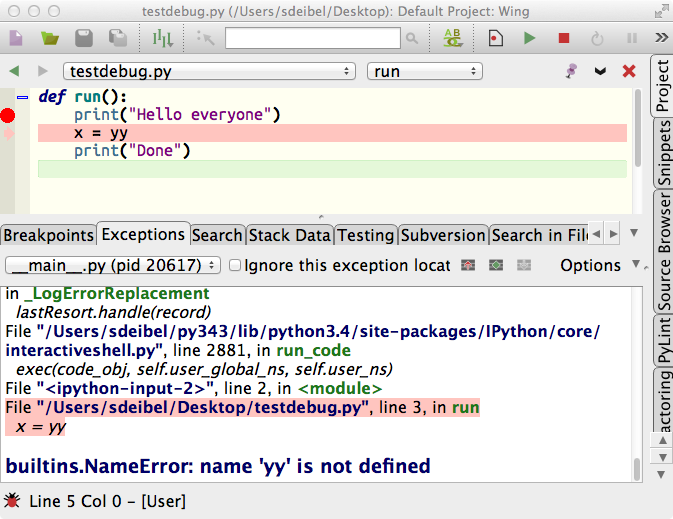Click the down stack frame icon
The image size is (673, 519).
(x=524, y=265)
